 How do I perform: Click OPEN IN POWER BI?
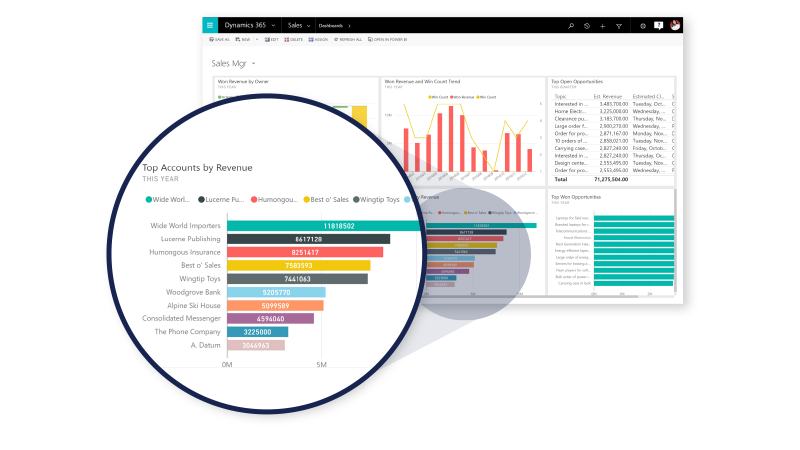point(388,39)
